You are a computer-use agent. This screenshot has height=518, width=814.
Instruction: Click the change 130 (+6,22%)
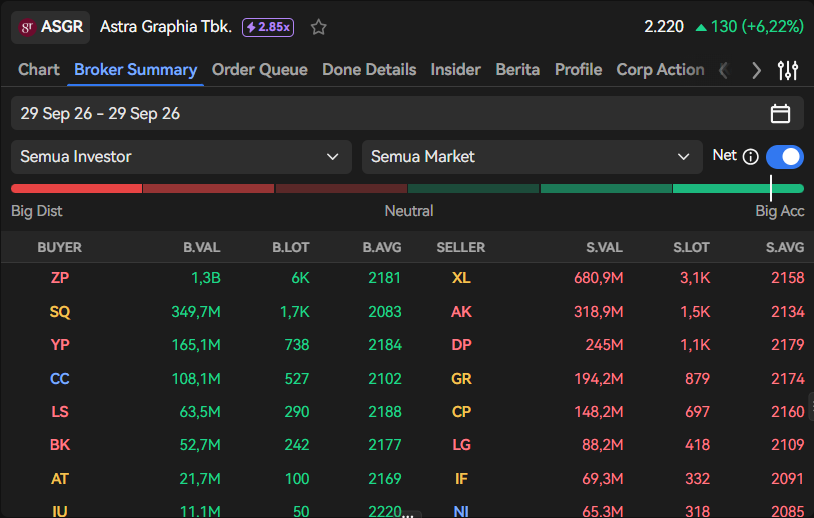750,26
